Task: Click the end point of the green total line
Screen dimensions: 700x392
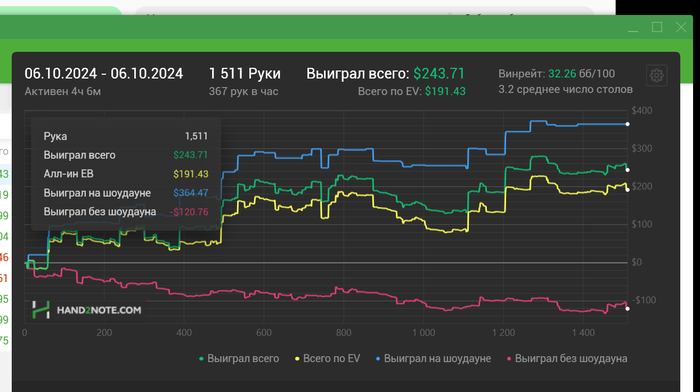Action: 627,170
